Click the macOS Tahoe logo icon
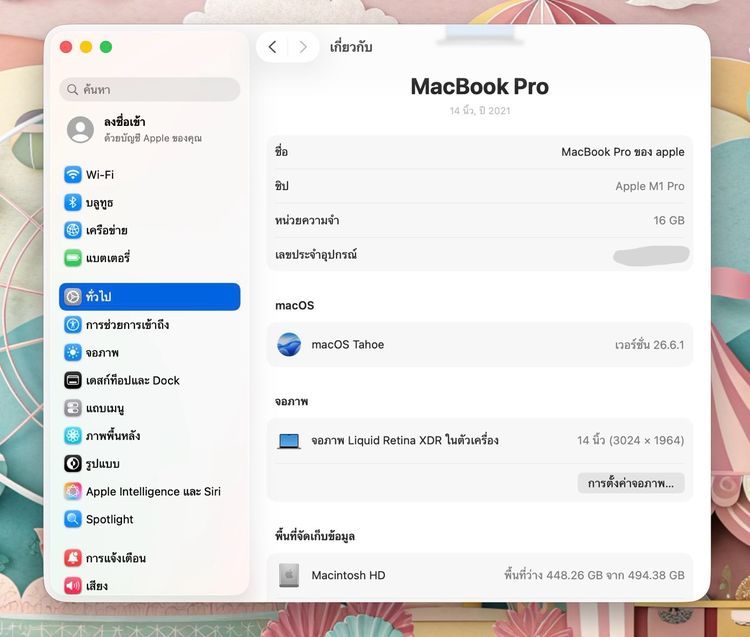Screen dimensions: 750x637 click(x=289, y=344)
